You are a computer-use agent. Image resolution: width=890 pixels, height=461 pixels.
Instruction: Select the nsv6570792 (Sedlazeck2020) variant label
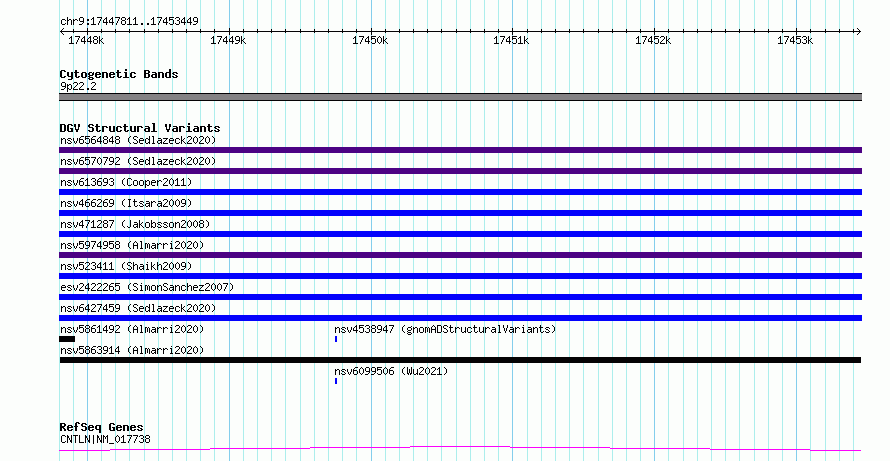138,161
